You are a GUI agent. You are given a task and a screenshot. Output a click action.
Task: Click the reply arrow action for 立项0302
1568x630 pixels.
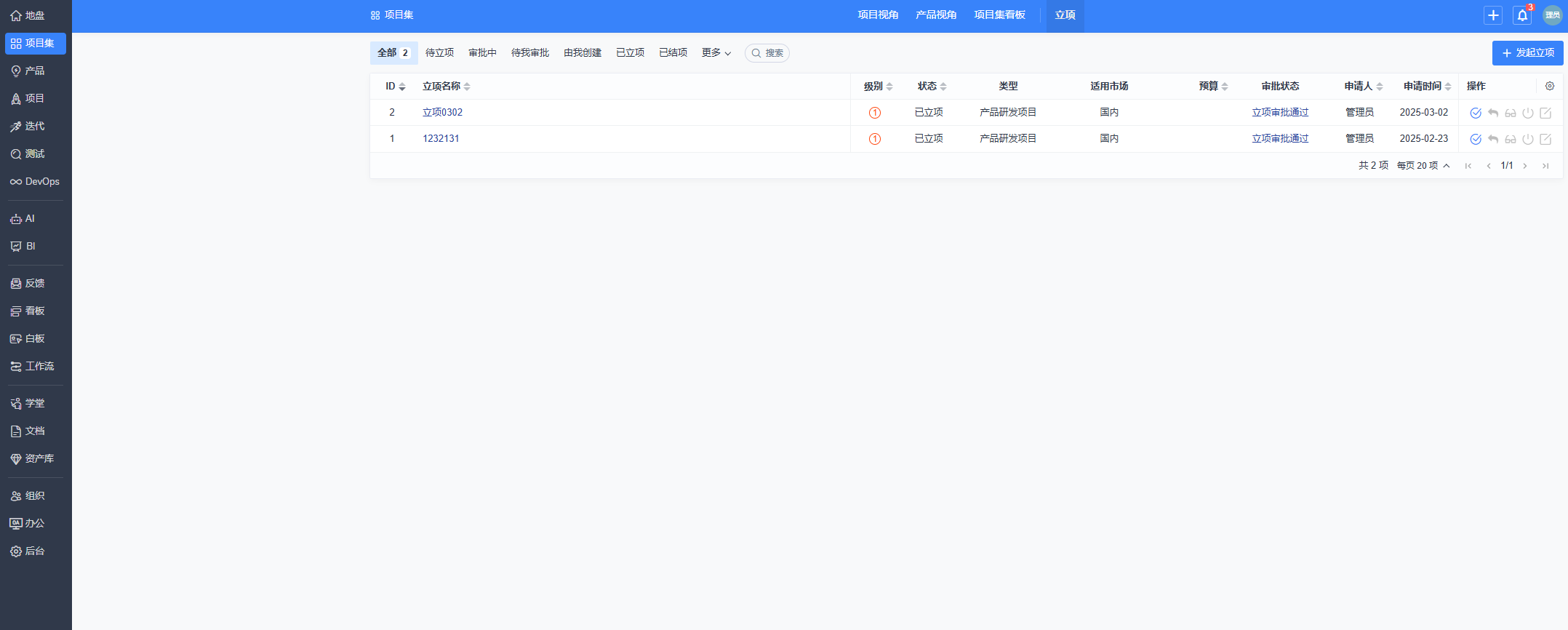pyautogui.click(x=1493, y=113)
